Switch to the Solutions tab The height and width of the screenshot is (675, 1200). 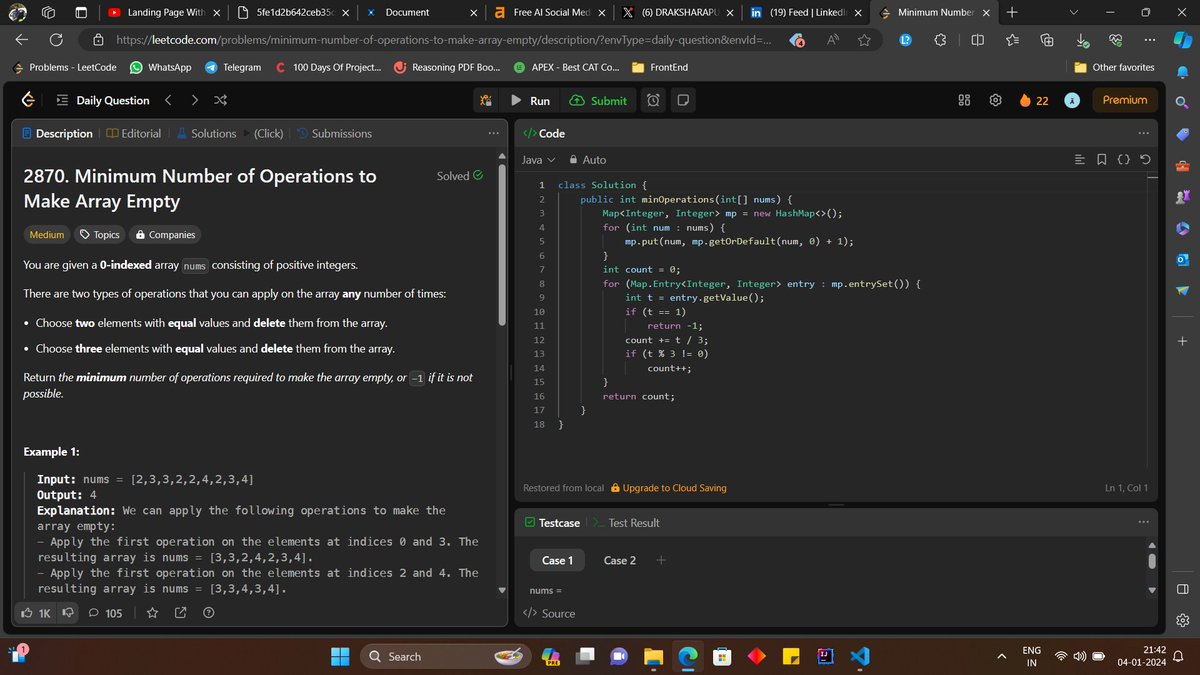point(206,133)
